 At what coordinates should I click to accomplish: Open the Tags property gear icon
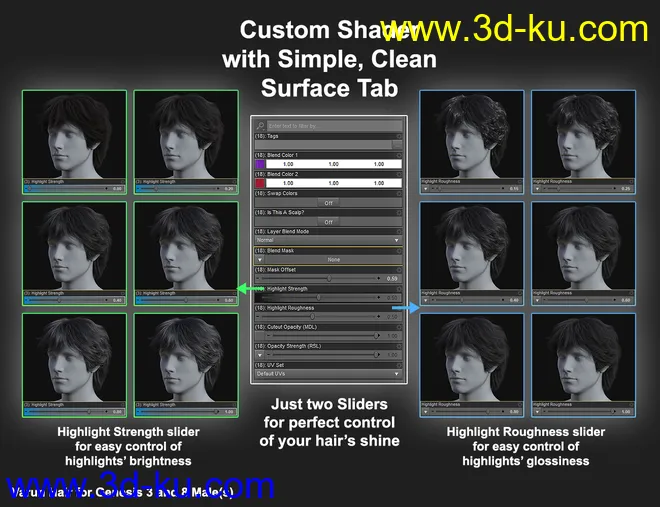399,136
